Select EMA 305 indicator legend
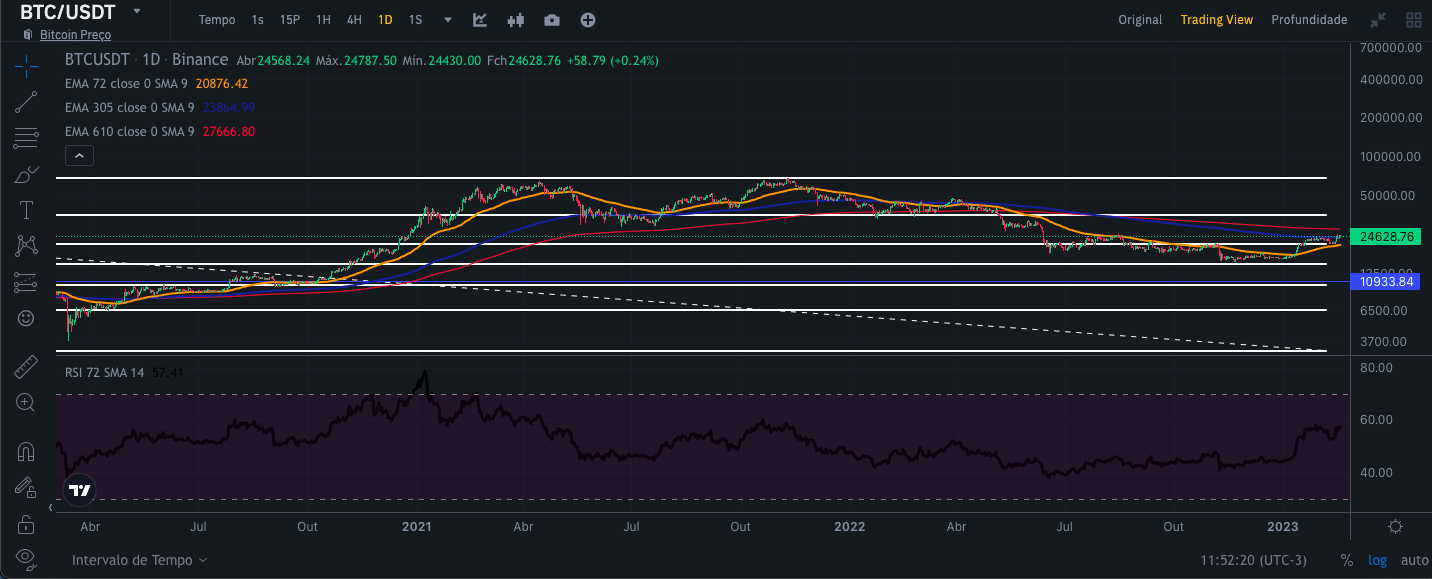The image size is (1432, 579). 129,108
